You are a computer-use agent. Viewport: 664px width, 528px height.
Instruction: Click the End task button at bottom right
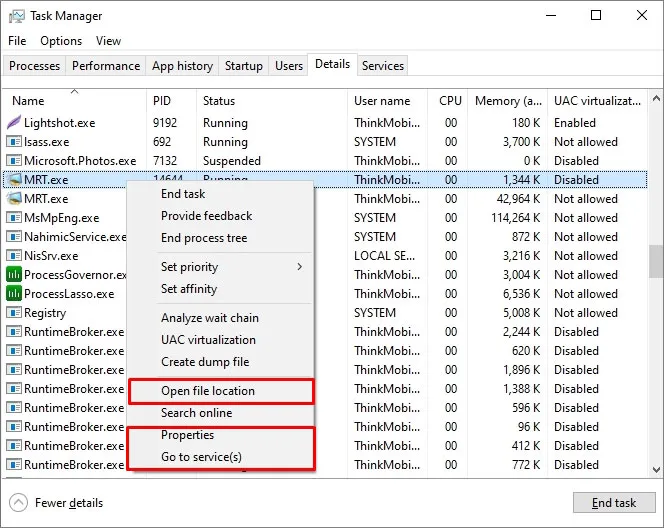click(x=614, y=503)
